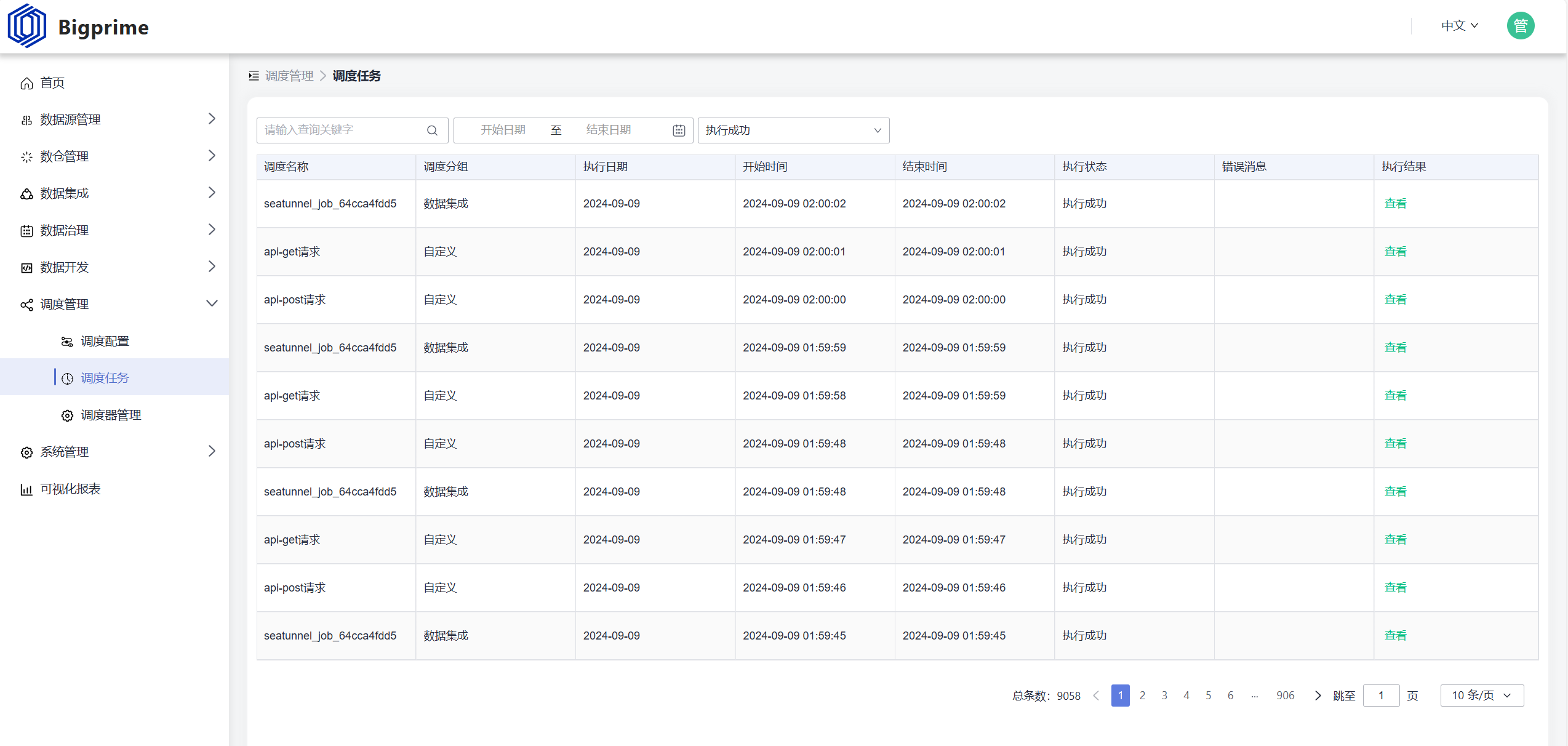Open the 执行成功 status filter dropdown

[x=793, y=130]
